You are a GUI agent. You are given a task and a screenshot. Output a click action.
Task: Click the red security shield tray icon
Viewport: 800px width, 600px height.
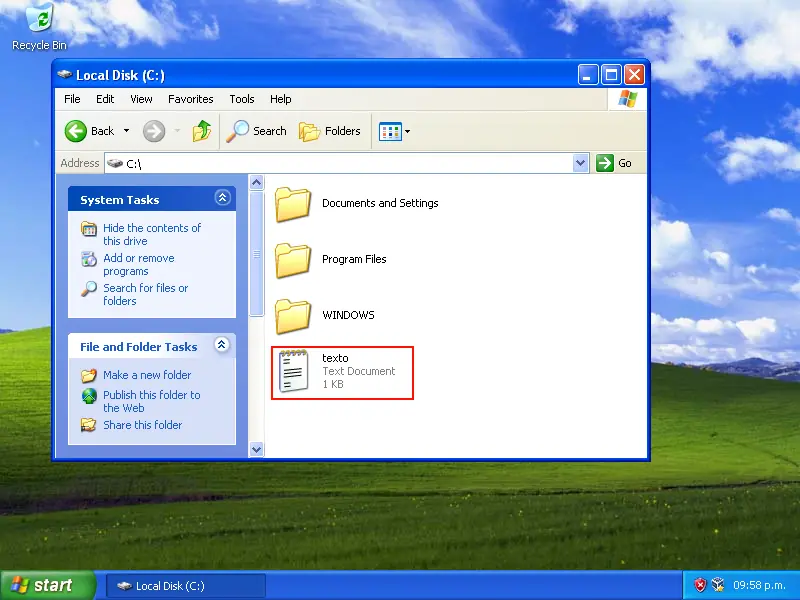point(701,585)
